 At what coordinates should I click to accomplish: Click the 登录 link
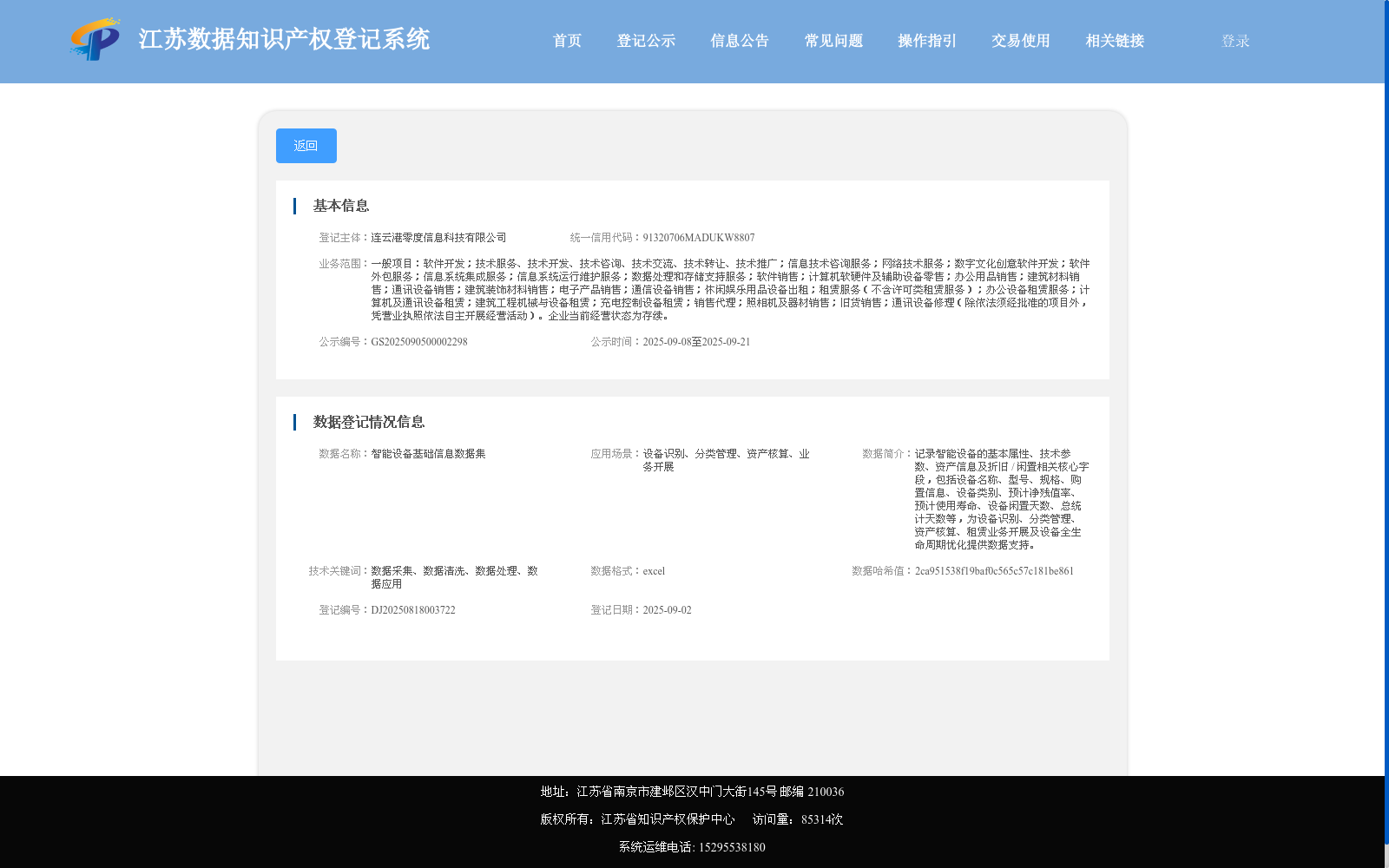coord(1235,41)
